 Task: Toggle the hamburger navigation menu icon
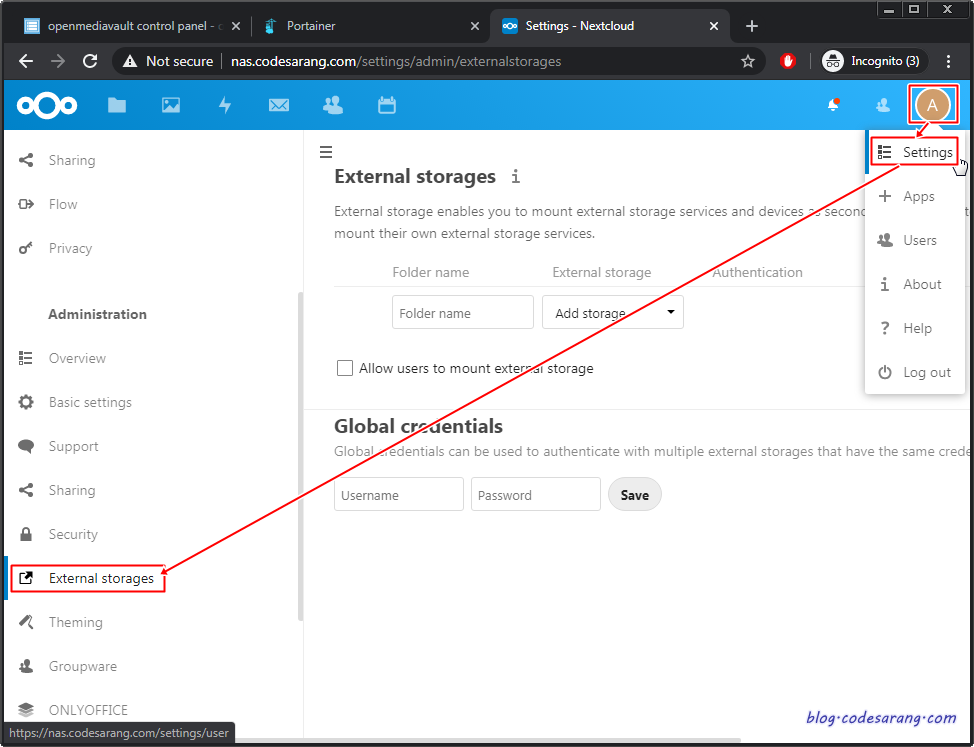coord(326,152)
